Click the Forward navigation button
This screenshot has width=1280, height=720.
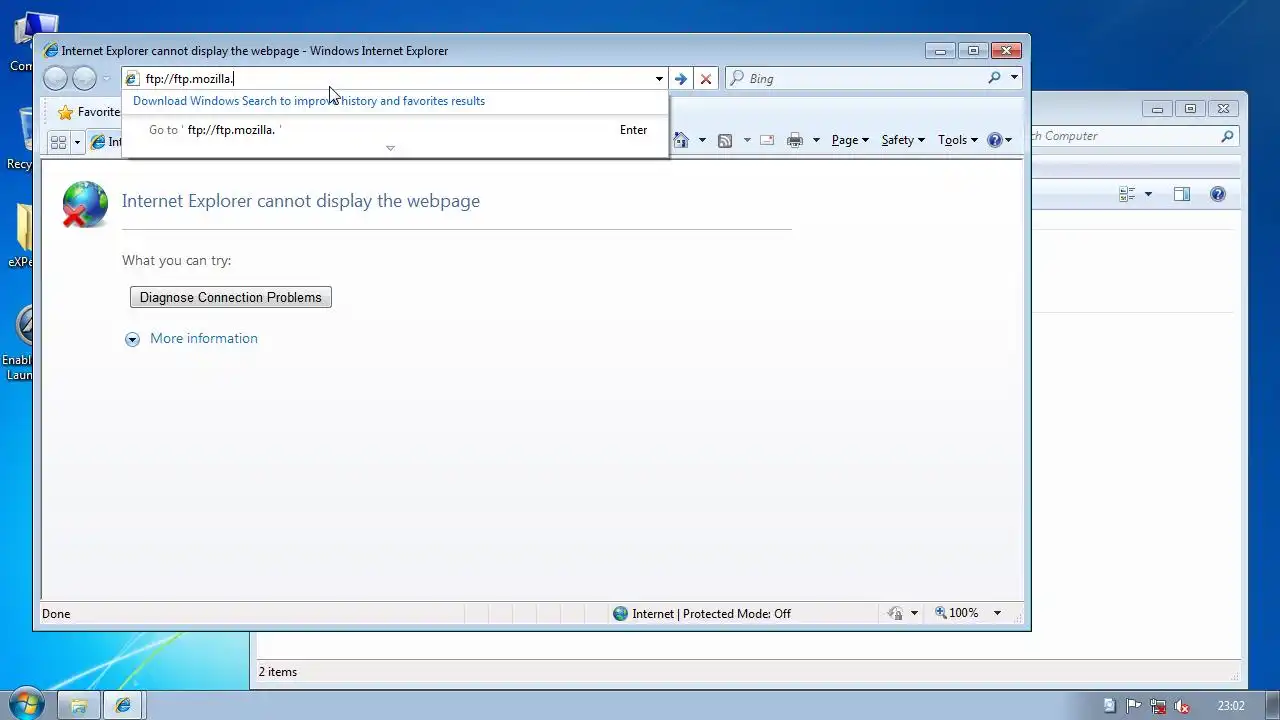[x=85, y=78]
